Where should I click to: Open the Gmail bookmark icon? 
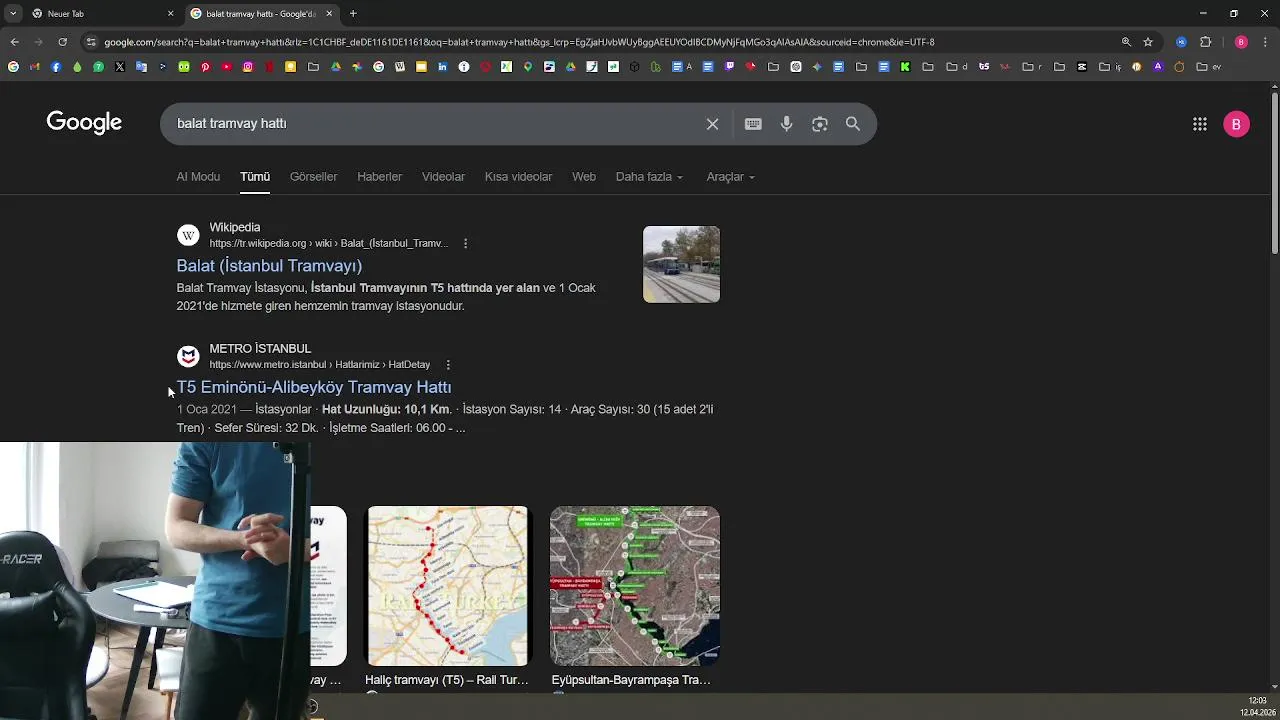(34, 67)
